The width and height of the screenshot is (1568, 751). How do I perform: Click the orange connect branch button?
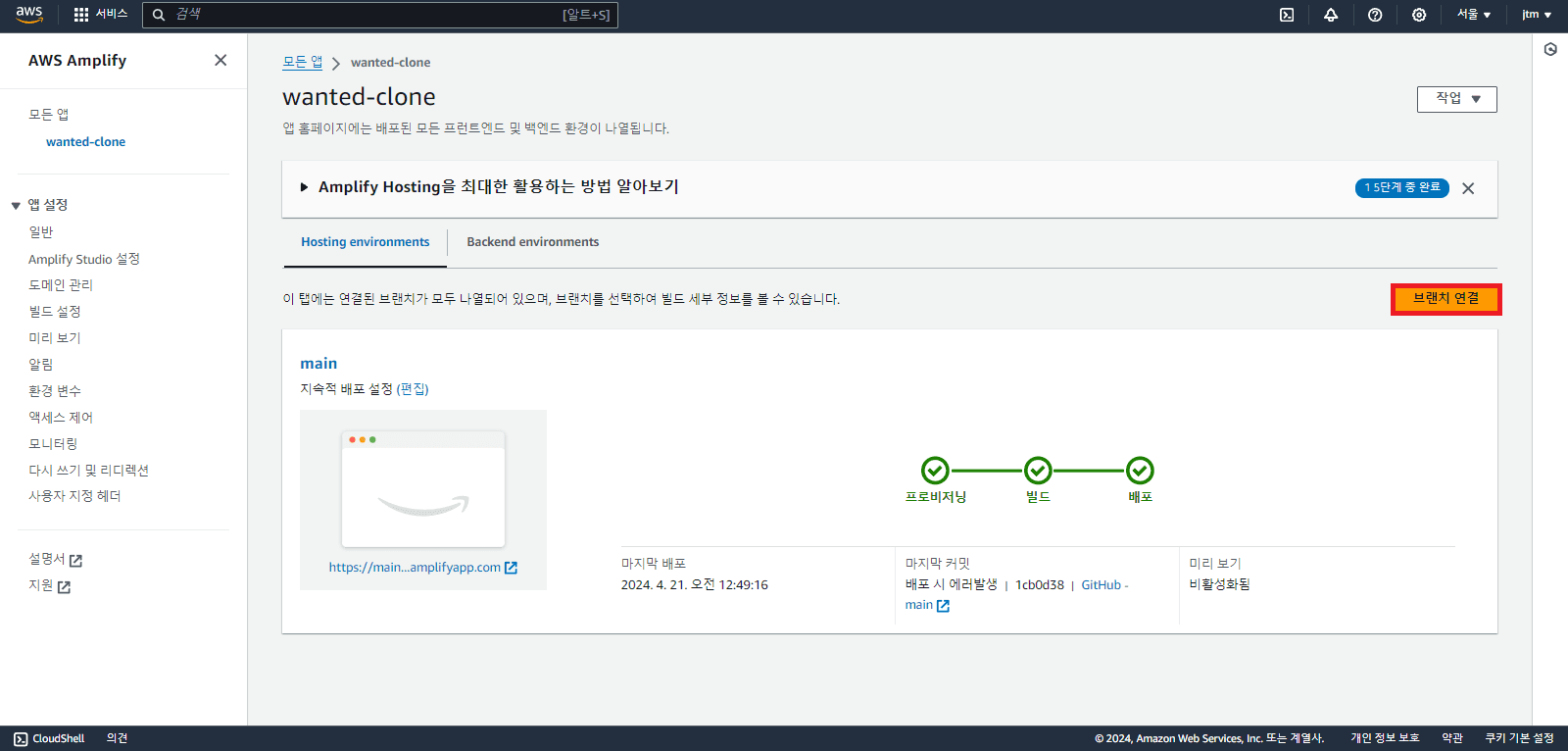(x=1445, y=299)
